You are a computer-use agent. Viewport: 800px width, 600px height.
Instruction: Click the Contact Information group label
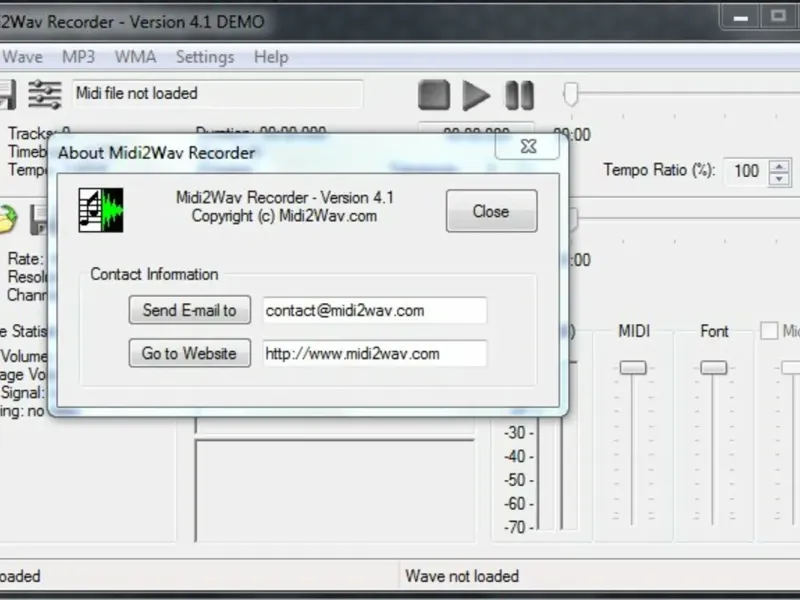pos(154,274)
